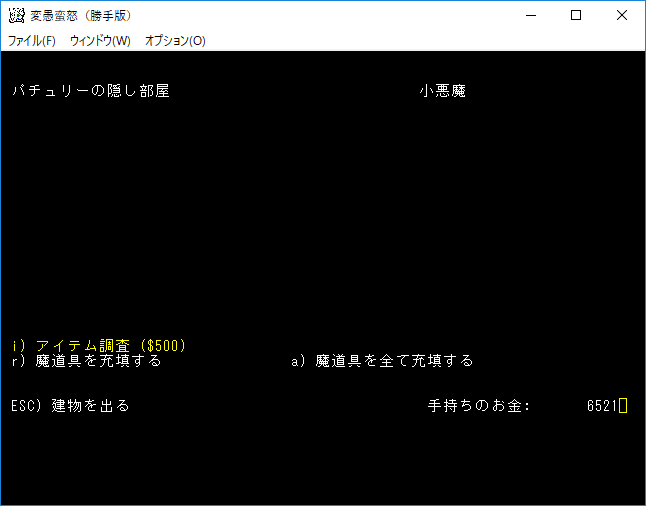Click the パチュリーの隠し部屋 building name
Screen dimensions: 646x506
click(91, 91)
